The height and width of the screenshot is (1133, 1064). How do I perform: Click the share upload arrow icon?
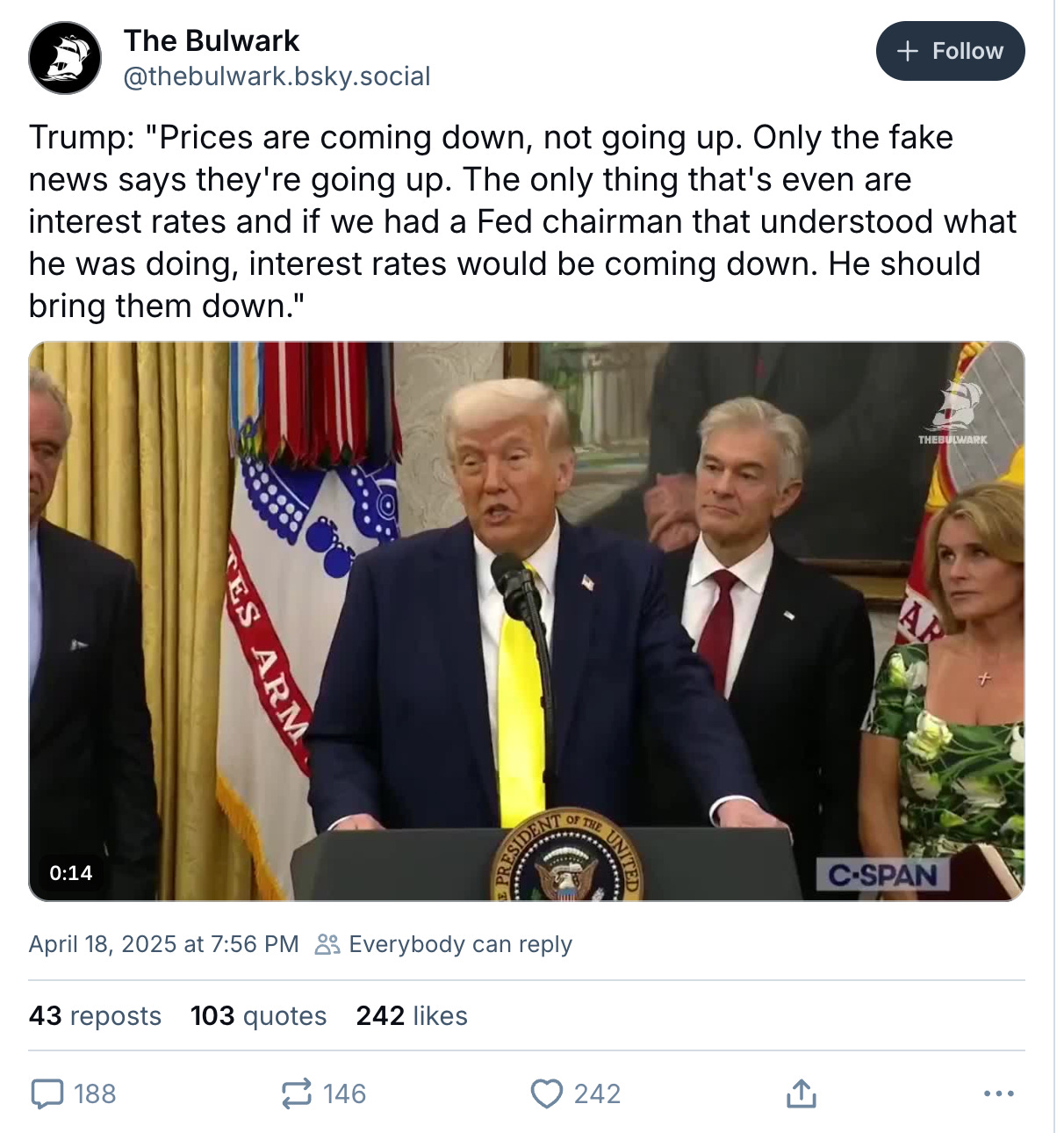coord(801,1093)
